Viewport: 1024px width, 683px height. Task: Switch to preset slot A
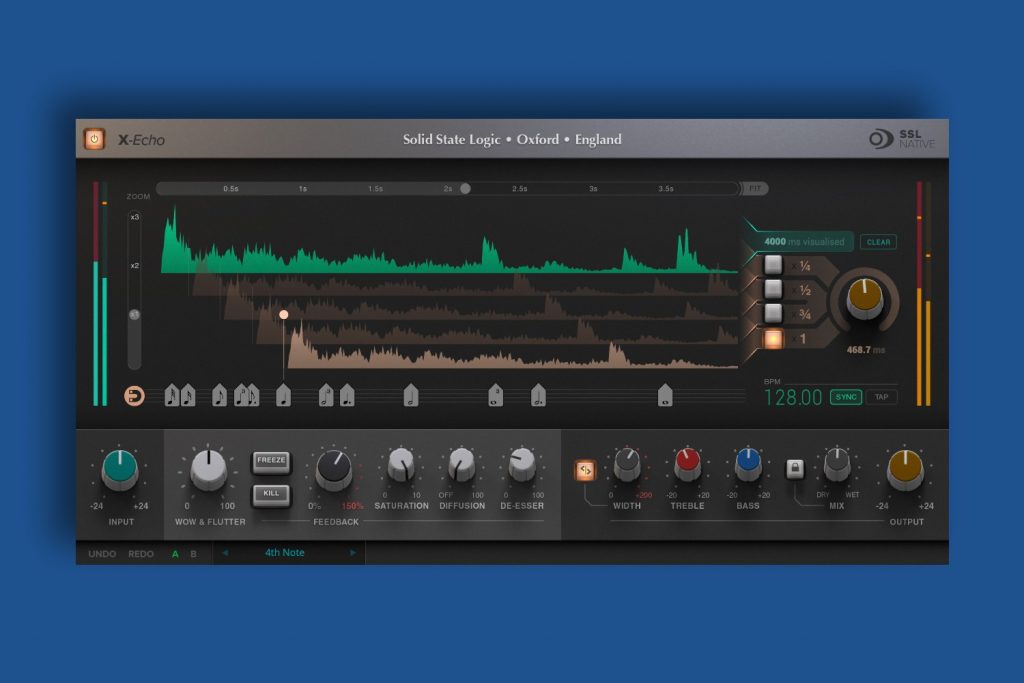[175, 554]
